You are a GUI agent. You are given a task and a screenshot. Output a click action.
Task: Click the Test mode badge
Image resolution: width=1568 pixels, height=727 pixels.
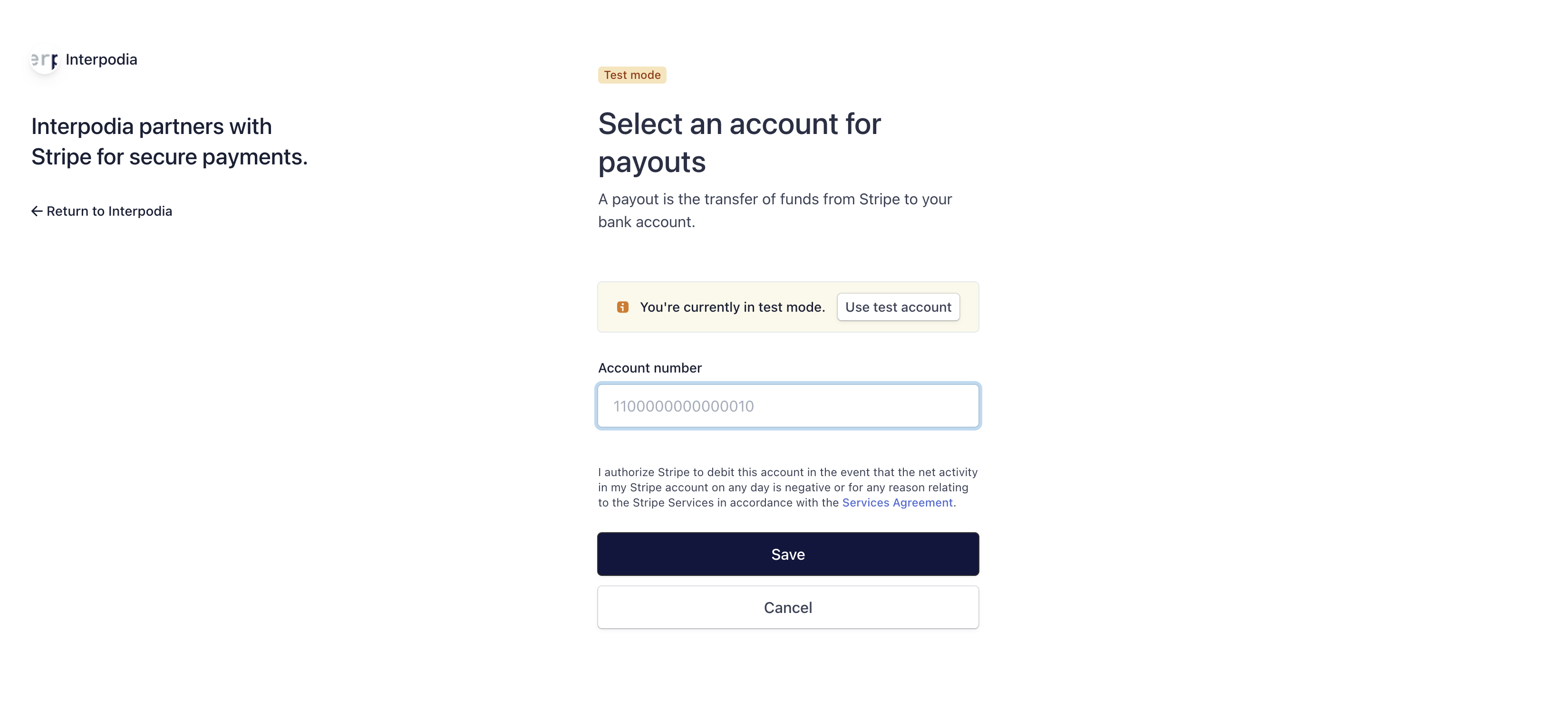coord(632,75)
